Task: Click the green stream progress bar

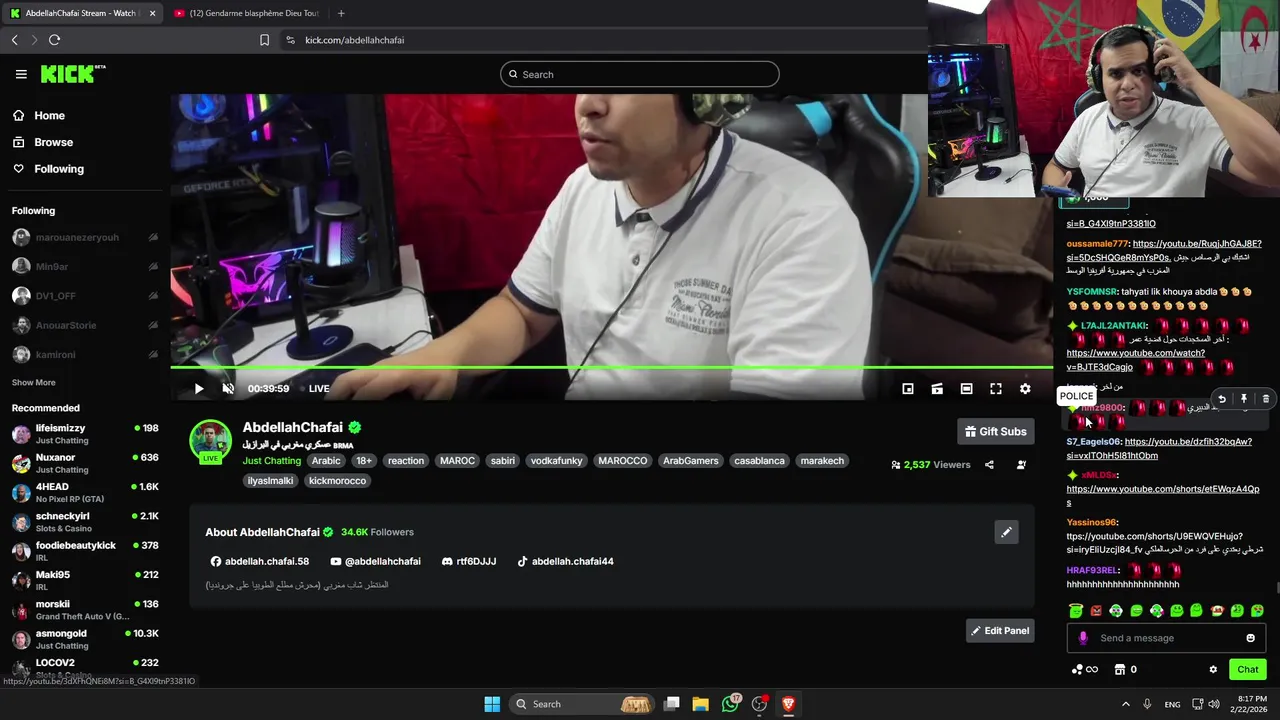Action: point(612,368)
